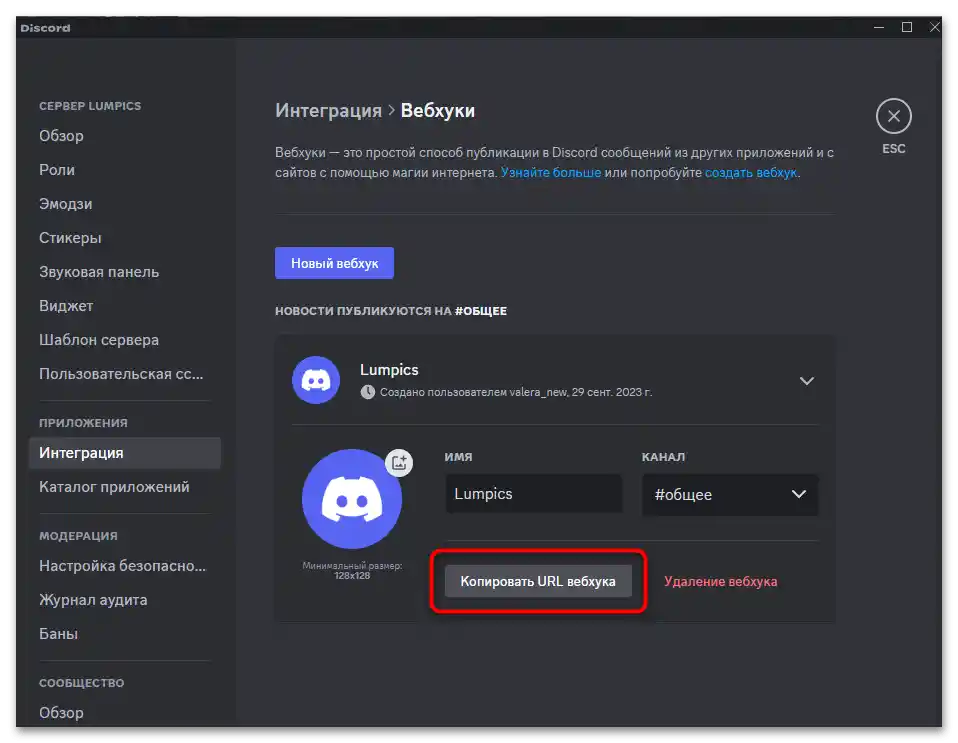Viewport: 958px width, 743px height.
Task: Select Интеграция in the sidebar
Action: coord(125,453)
